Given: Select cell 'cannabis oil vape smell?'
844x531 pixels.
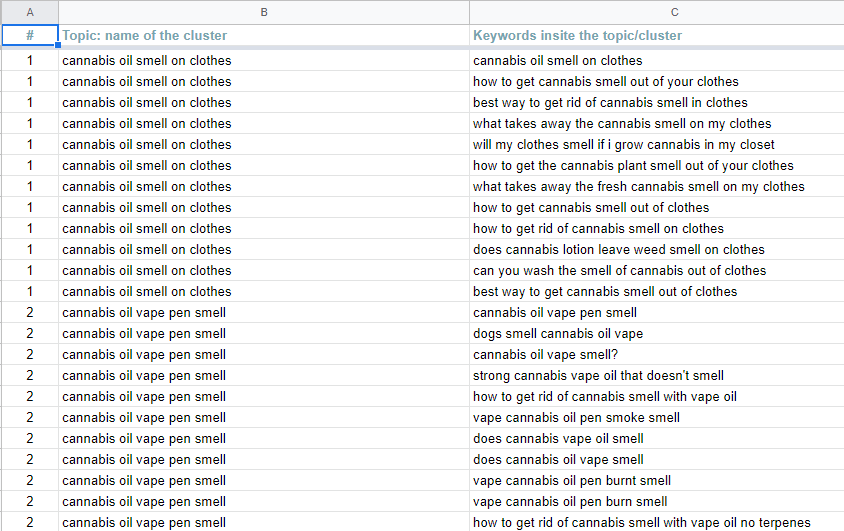Looking at the screenshot, I should [657, 355].
